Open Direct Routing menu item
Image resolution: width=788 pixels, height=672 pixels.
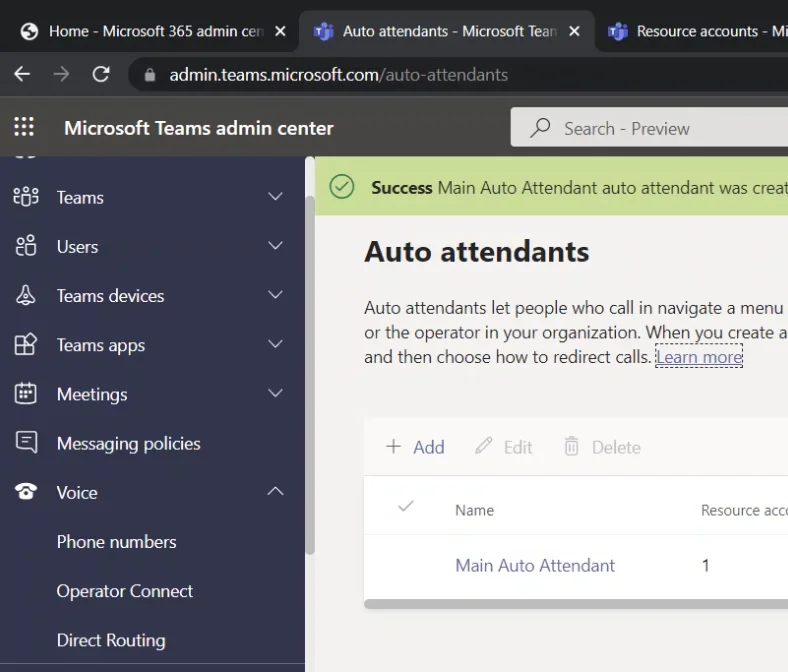point(111,640)
